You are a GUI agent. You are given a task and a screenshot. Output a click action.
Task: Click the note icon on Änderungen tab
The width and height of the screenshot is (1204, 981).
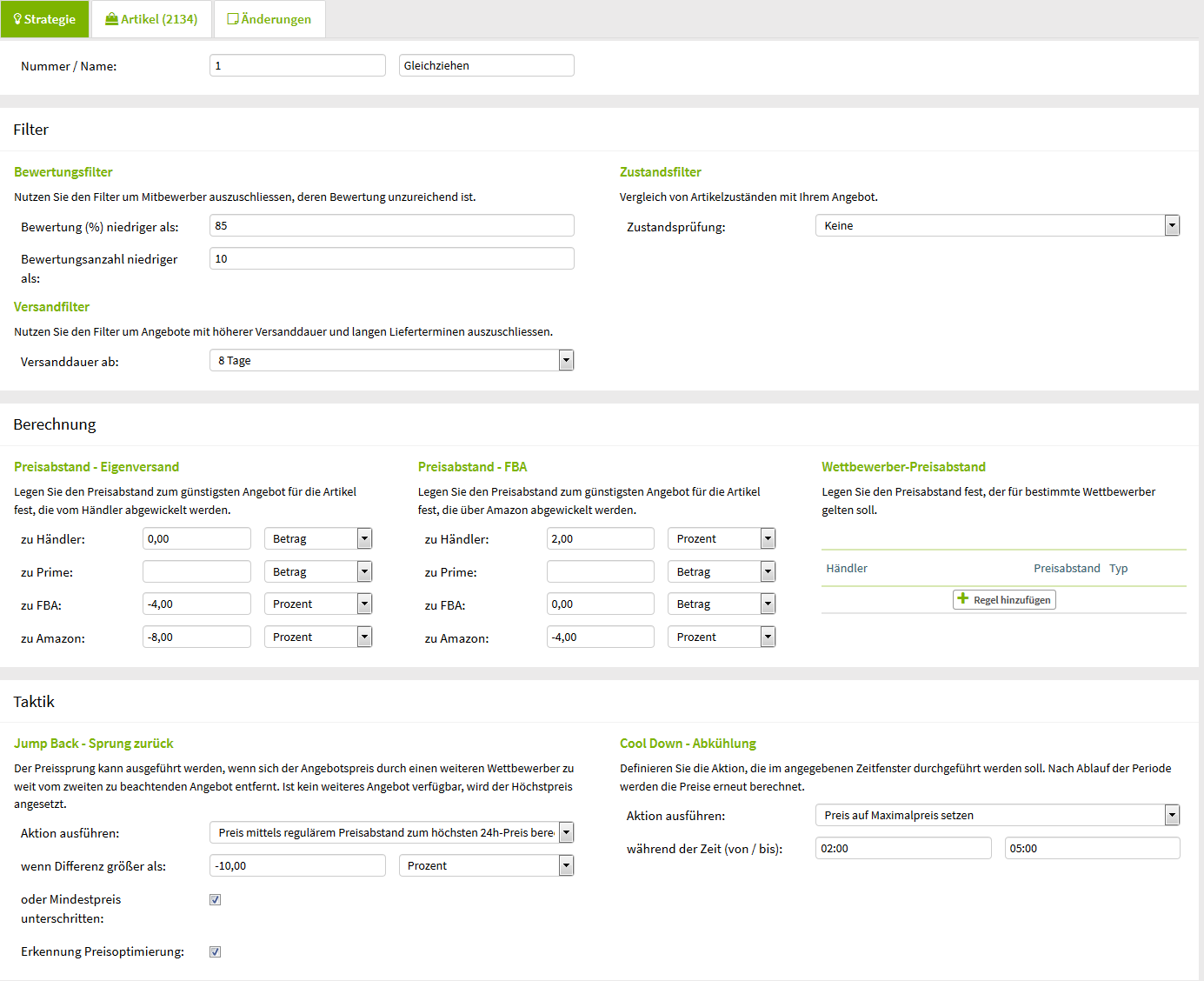(232, 19)
